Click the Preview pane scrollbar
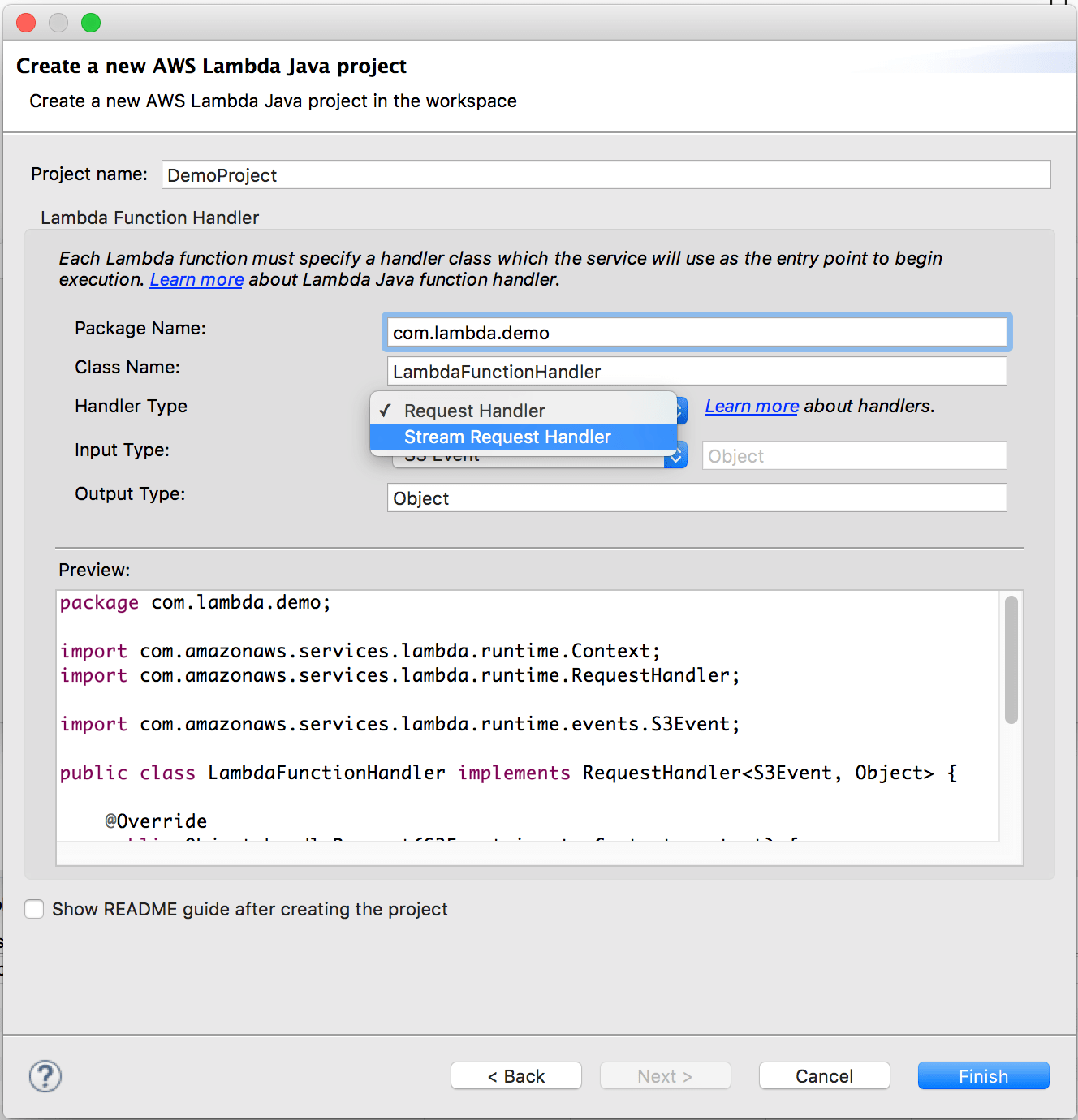The height and width of the screenshot is (1120, 1078). 1011,659
